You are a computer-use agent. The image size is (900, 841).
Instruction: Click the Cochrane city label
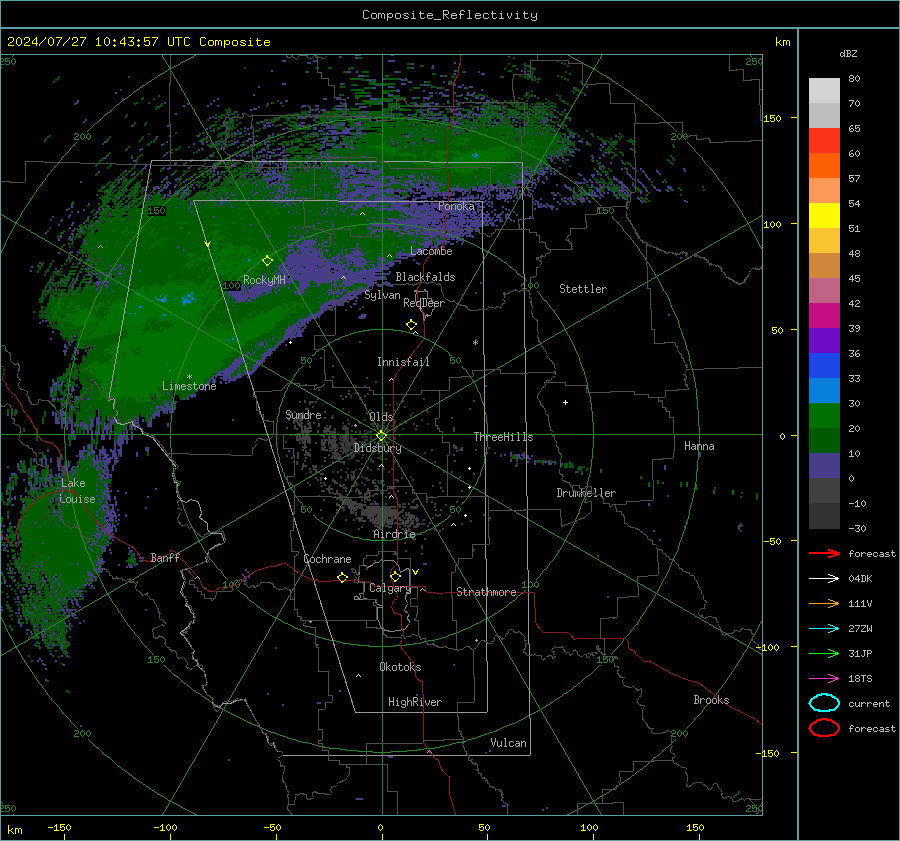[x=327, y=559]
